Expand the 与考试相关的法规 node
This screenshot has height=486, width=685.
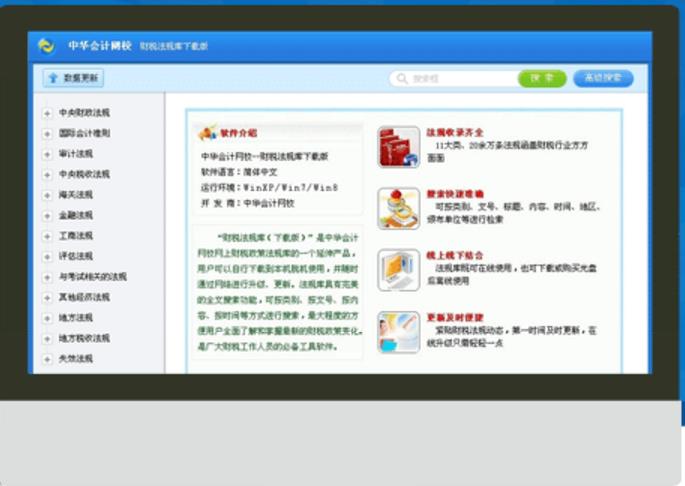(47, 278)
